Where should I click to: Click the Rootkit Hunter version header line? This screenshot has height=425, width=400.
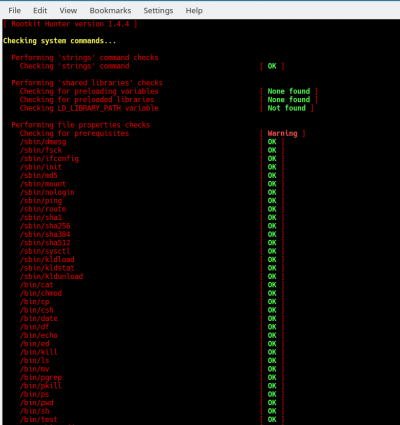pyautogui.click(x=70, y=24)
